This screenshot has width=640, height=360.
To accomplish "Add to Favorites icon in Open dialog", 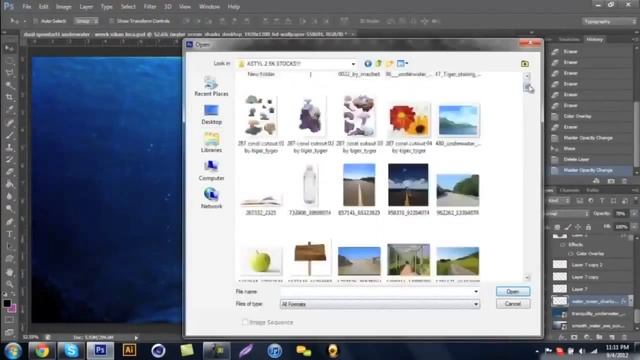I will tap(525, 64).
